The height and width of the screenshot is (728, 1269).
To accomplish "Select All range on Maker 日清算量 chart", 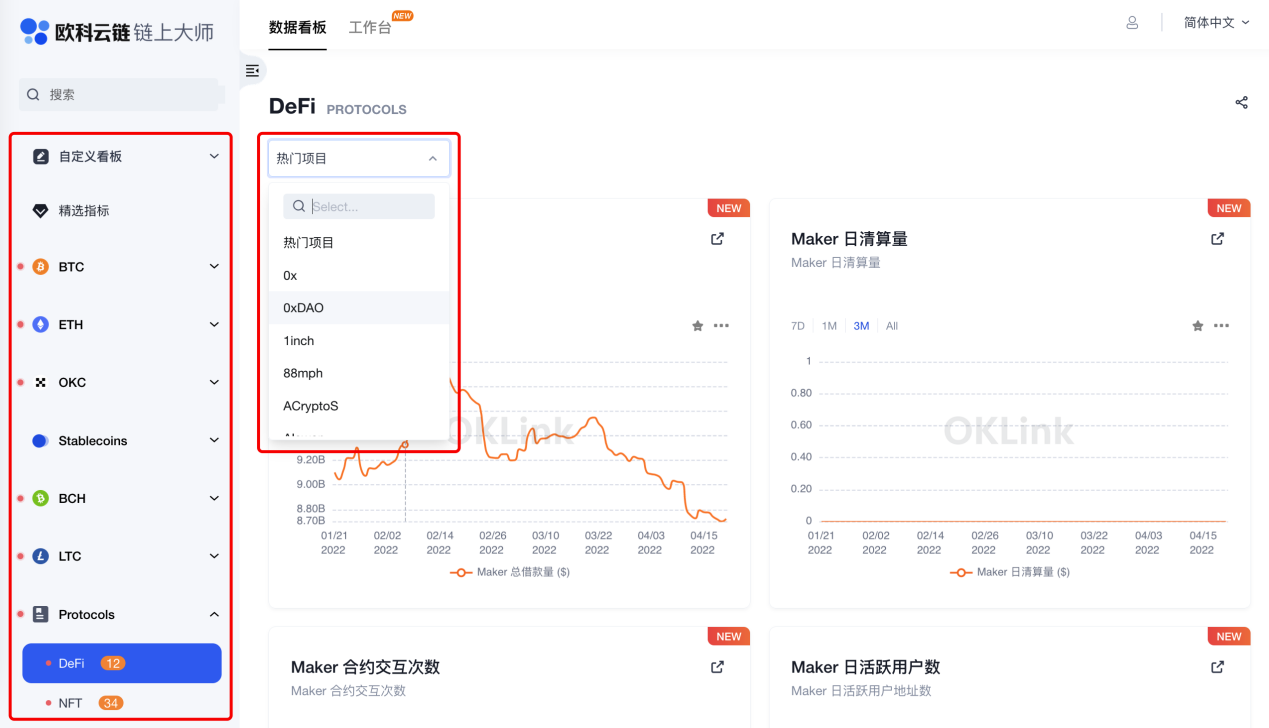I will [x=892, y=326].
